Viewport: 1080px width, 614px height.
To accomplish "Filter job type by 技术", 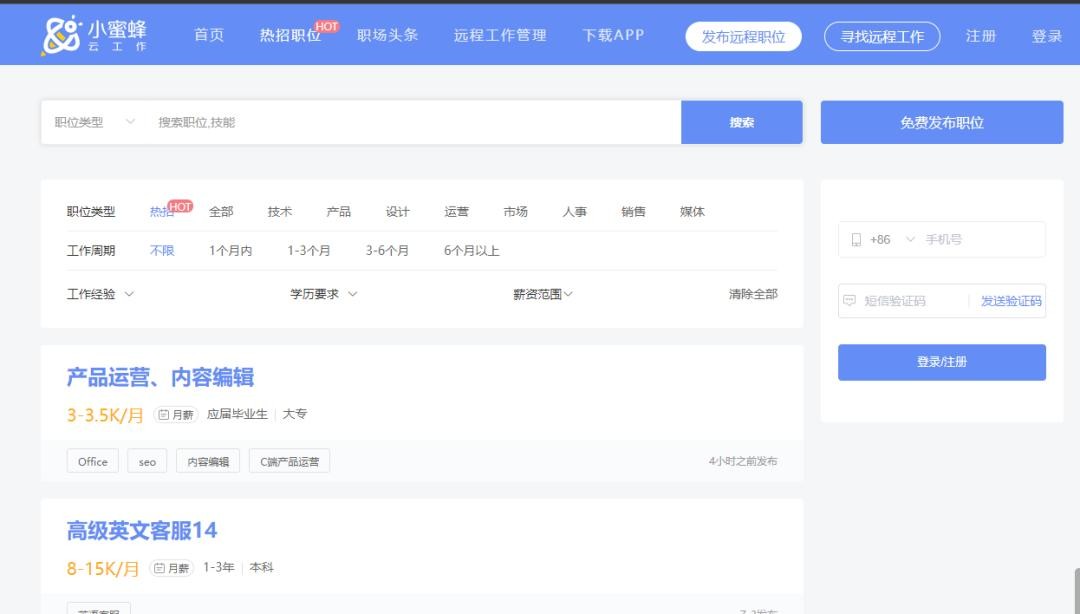I will pyautogui.click(x=279, y=212).
